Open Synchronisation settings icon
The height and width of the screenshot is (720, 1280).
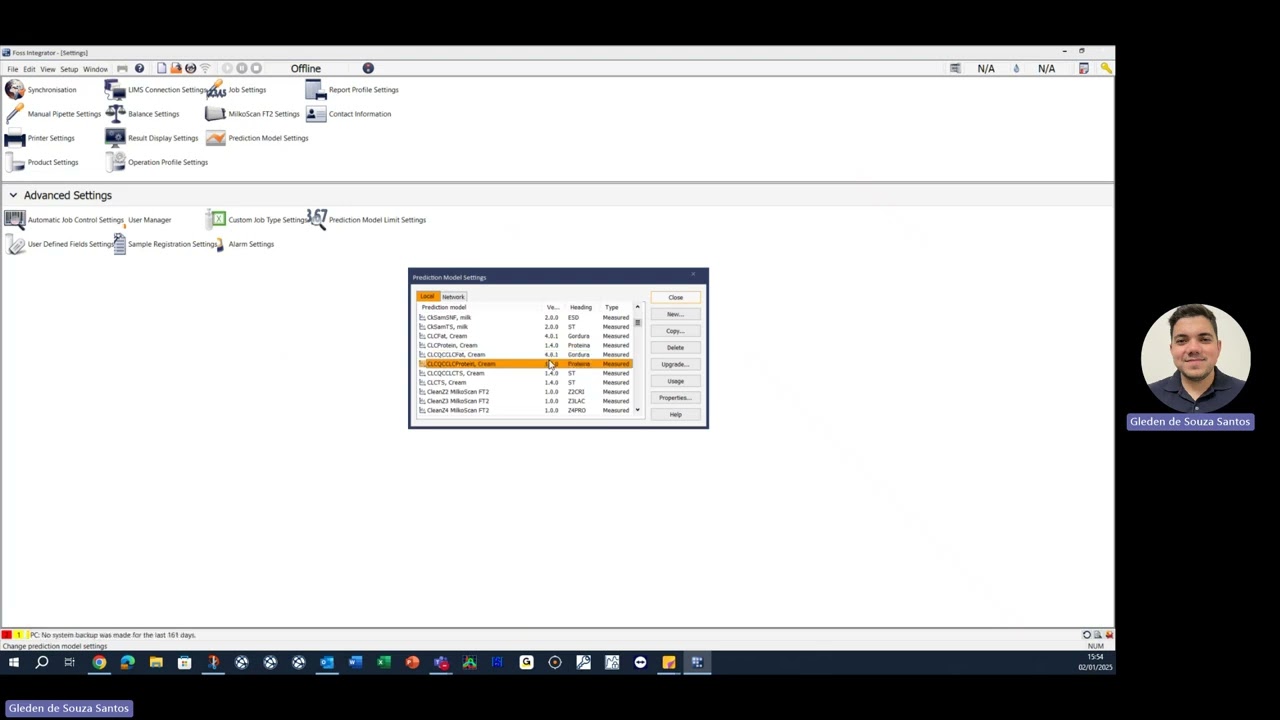coord(14,90)
